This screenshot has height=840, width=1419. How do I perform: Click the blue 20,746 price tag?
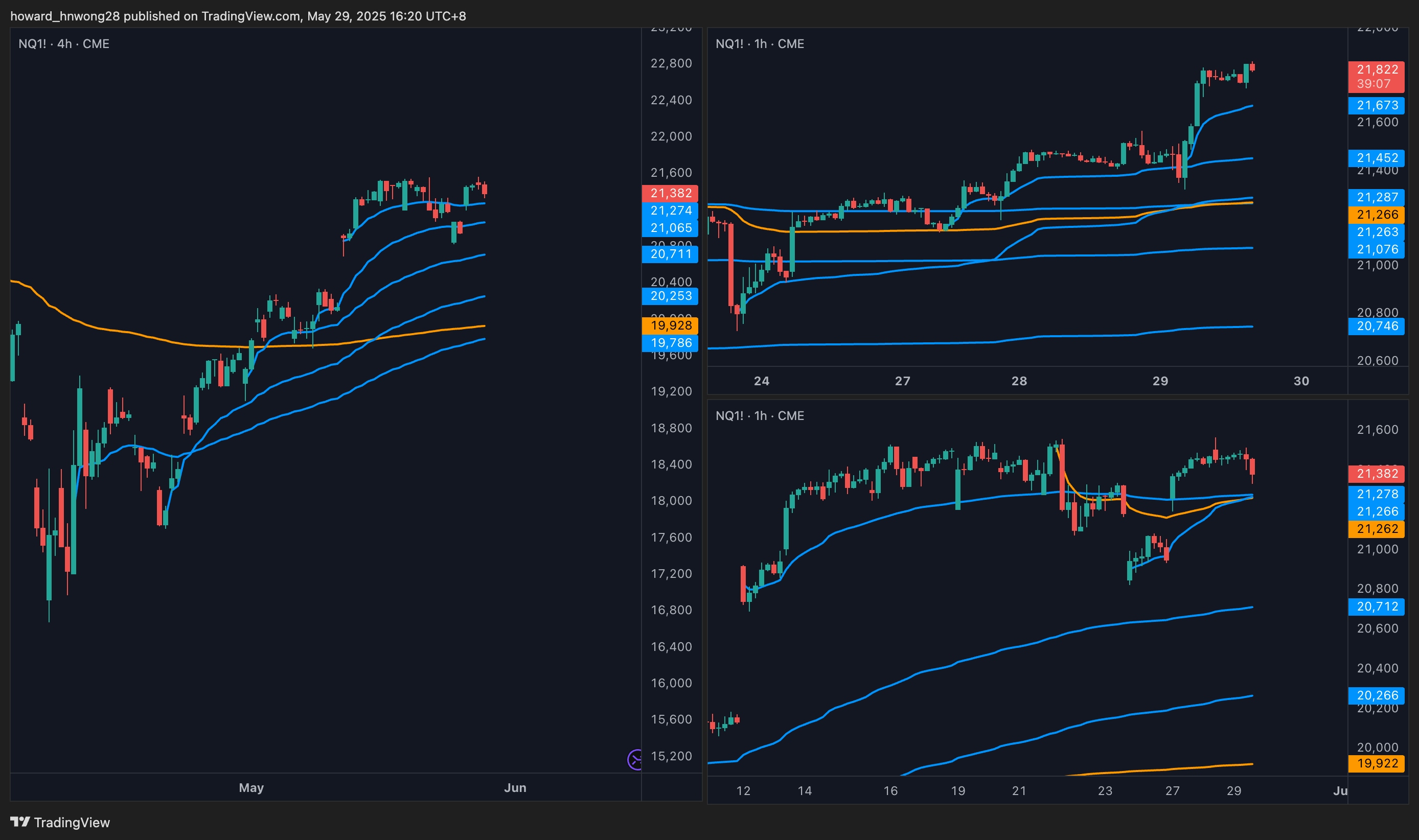(x=1377, y=326)
